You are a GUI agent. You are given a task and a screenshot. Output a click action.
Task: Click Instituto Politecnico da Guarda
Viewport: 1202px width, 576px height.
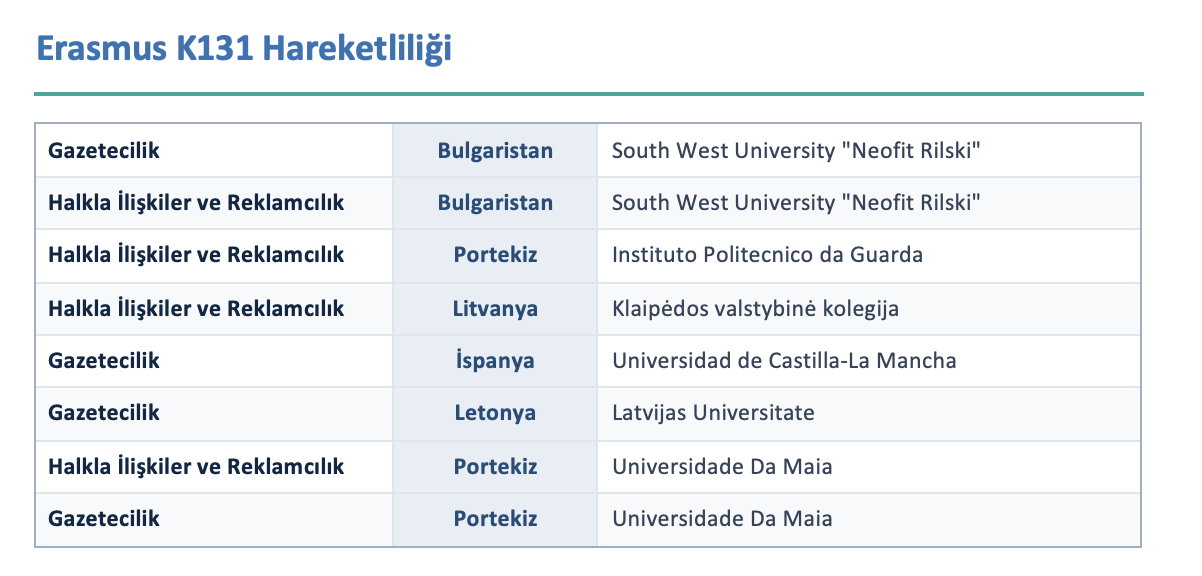(767, 255)
